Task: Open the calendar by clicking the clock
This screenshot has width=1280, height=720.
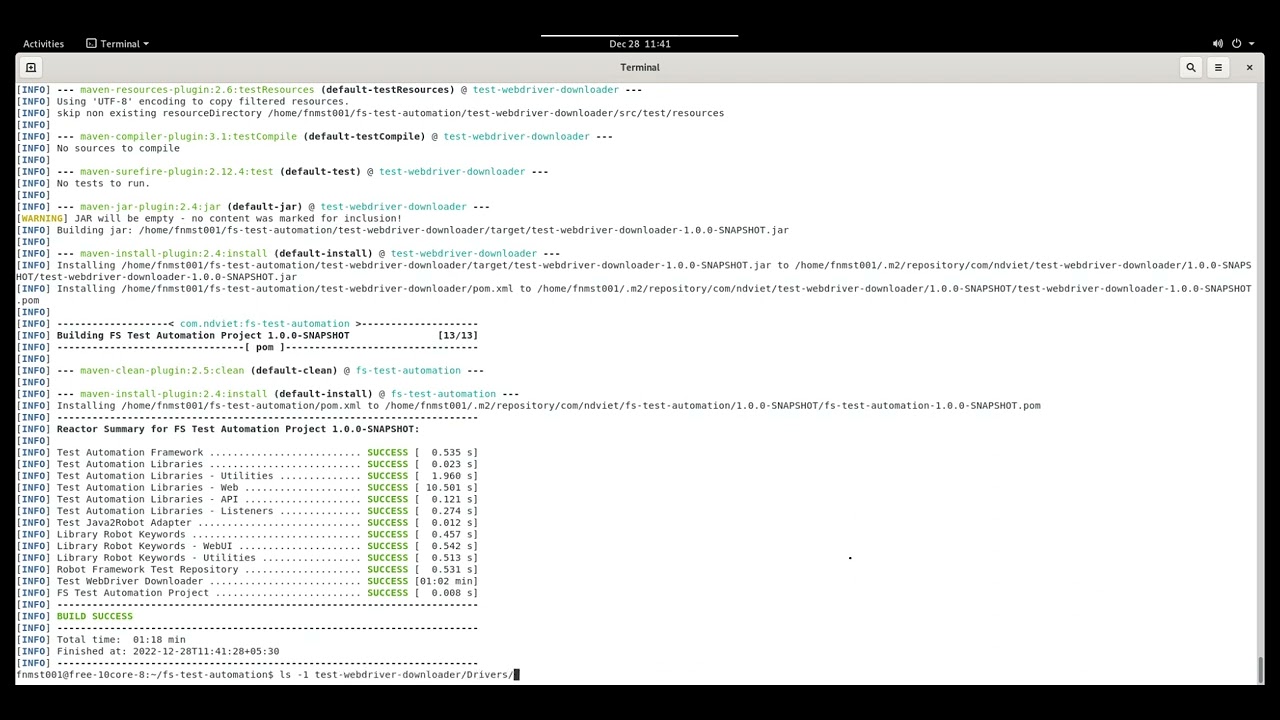Action: [x=640, y=43]
